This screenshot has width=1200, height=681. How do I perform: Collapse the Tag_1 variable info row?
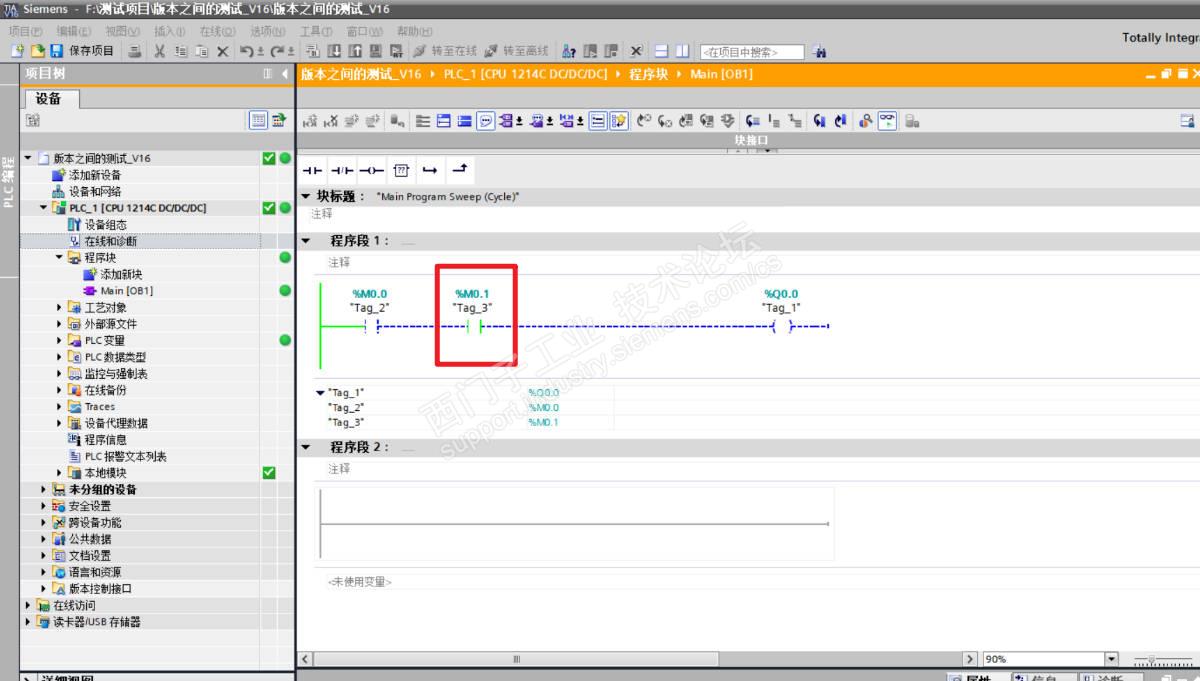pyautogui.click(x=320, y=393)
